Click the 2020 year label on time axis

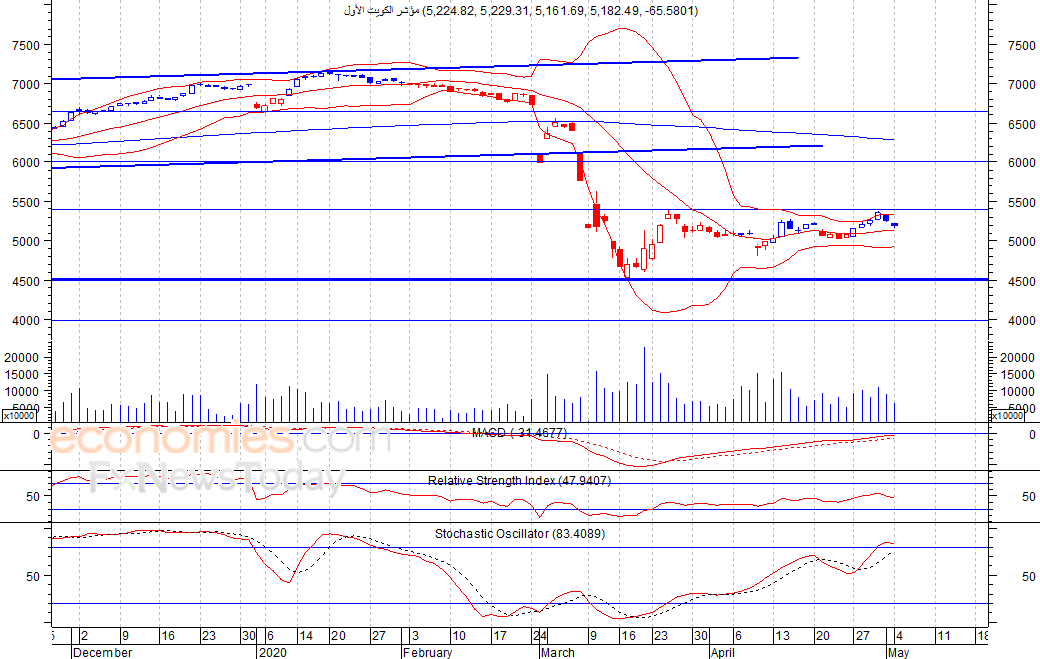click(x=273, y=652)
